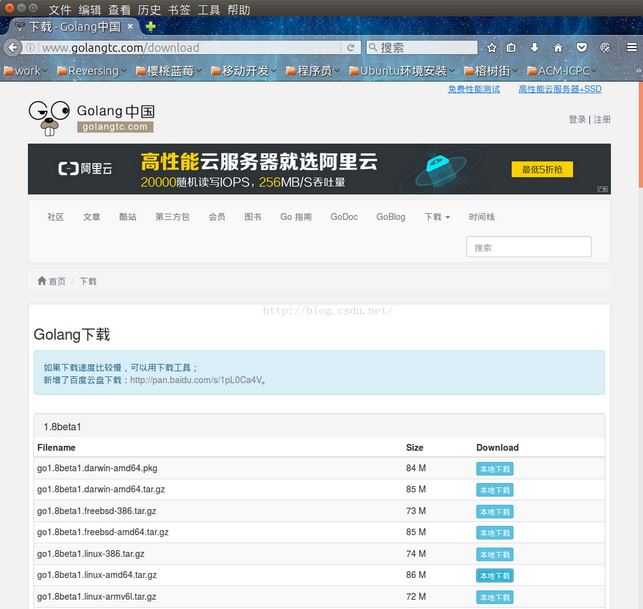Click the 免费性能测试 ad link

474,89
